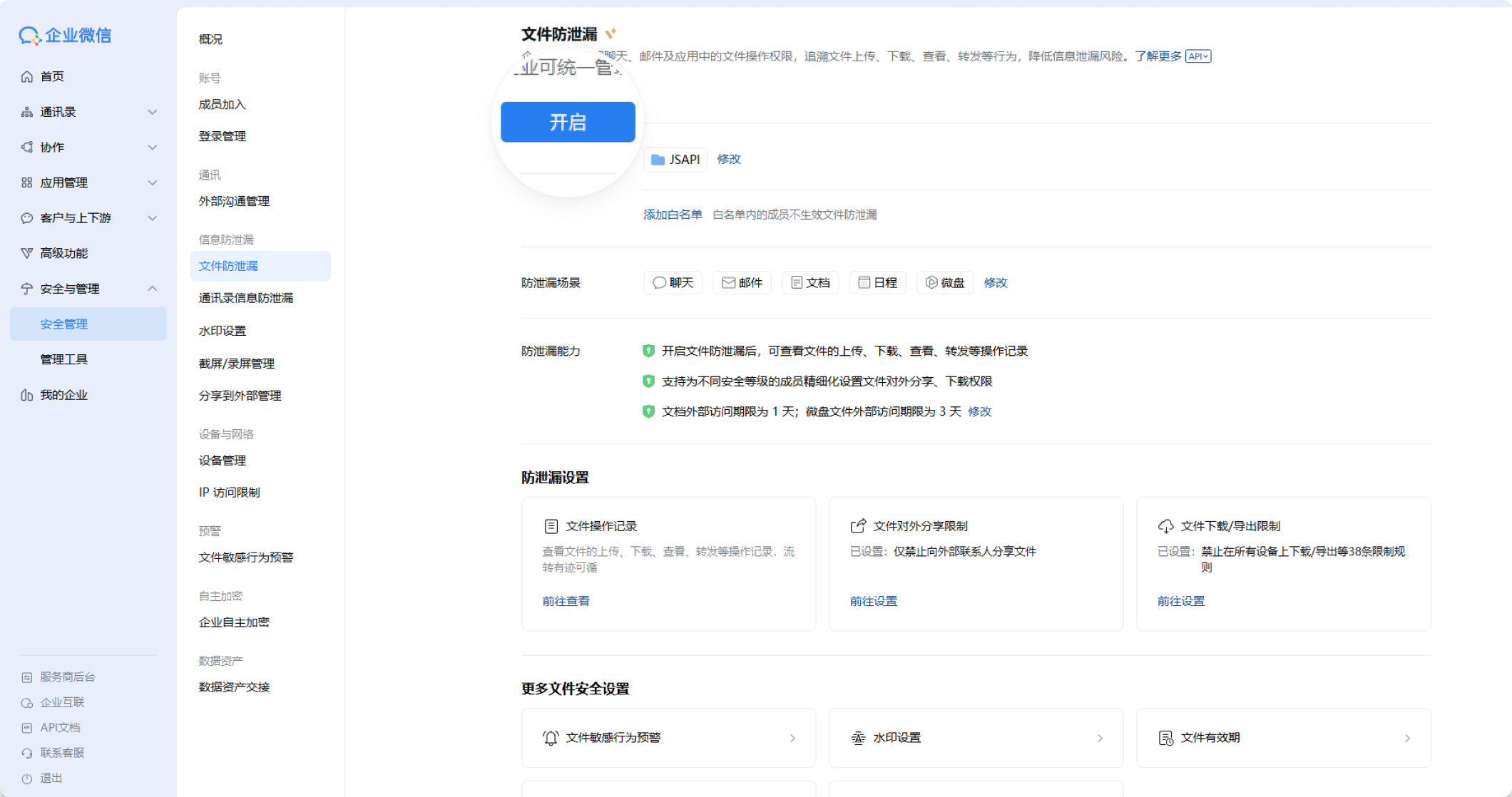Open 设备管理
The width and height of the screenshot is (1512, 797).
(x=223, y=461)
